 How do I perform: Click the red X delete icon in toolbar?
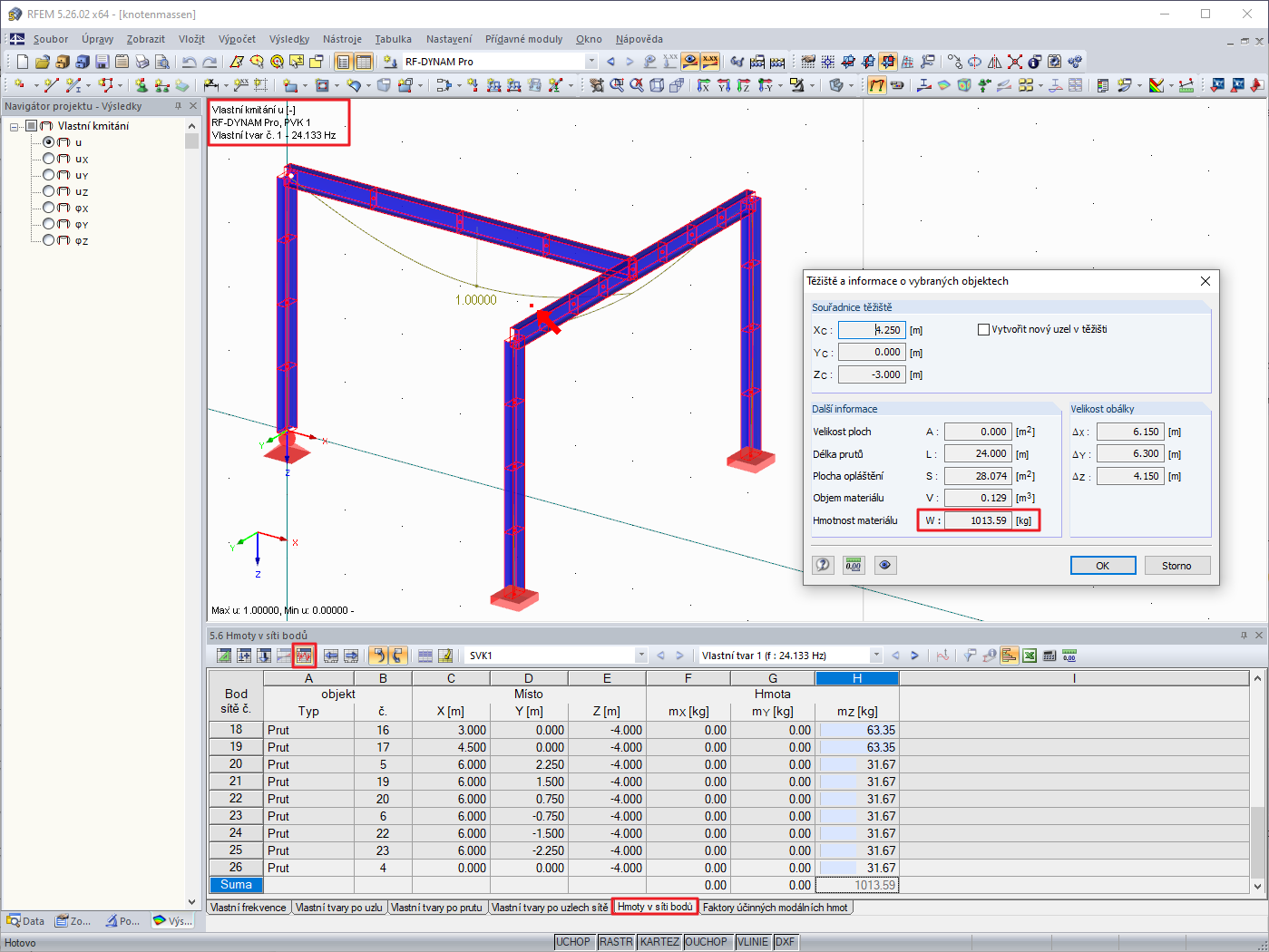pyautogui.click(x=1015, y=62)
